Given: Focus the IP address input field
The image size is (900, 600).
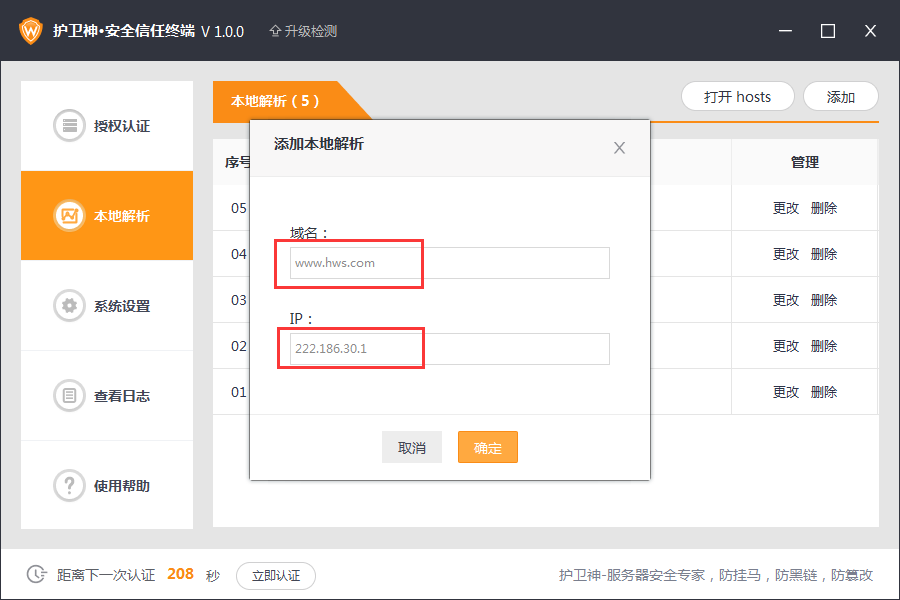Looking at the screenshot, I should pos(448,349).
